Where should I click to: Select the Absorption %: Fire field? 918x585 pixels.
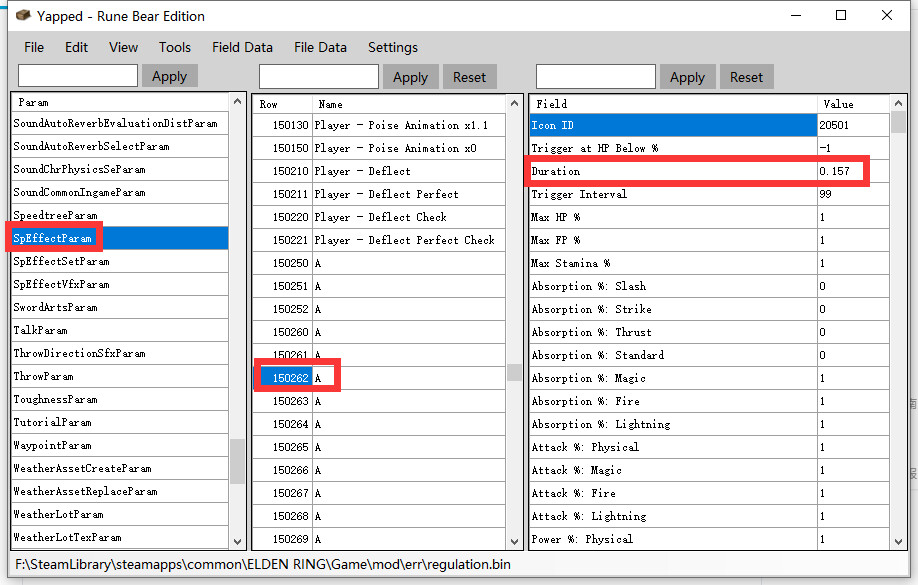[x=673, y=401]
